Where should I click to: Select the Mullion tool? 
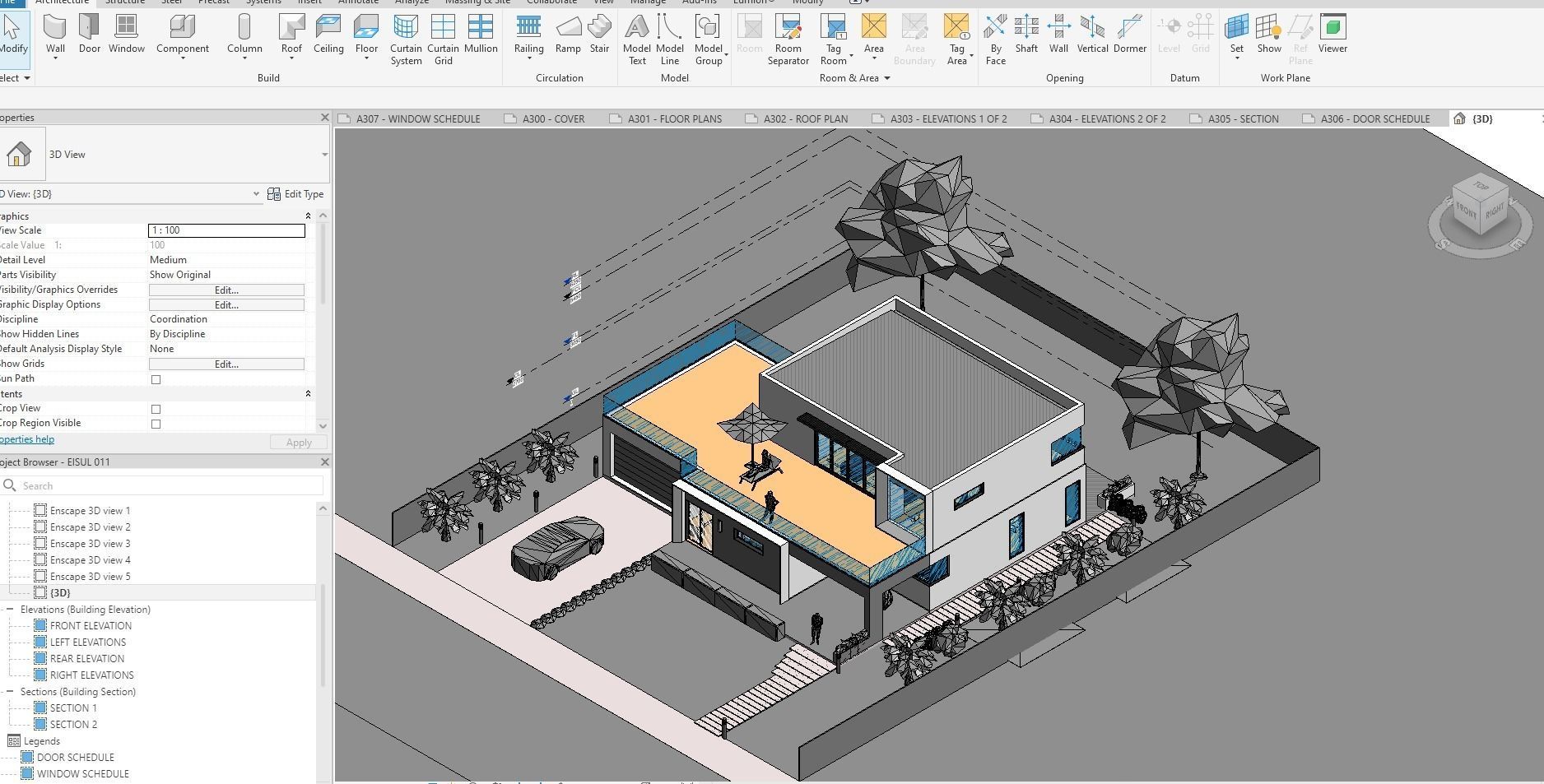tap(481, 35)
